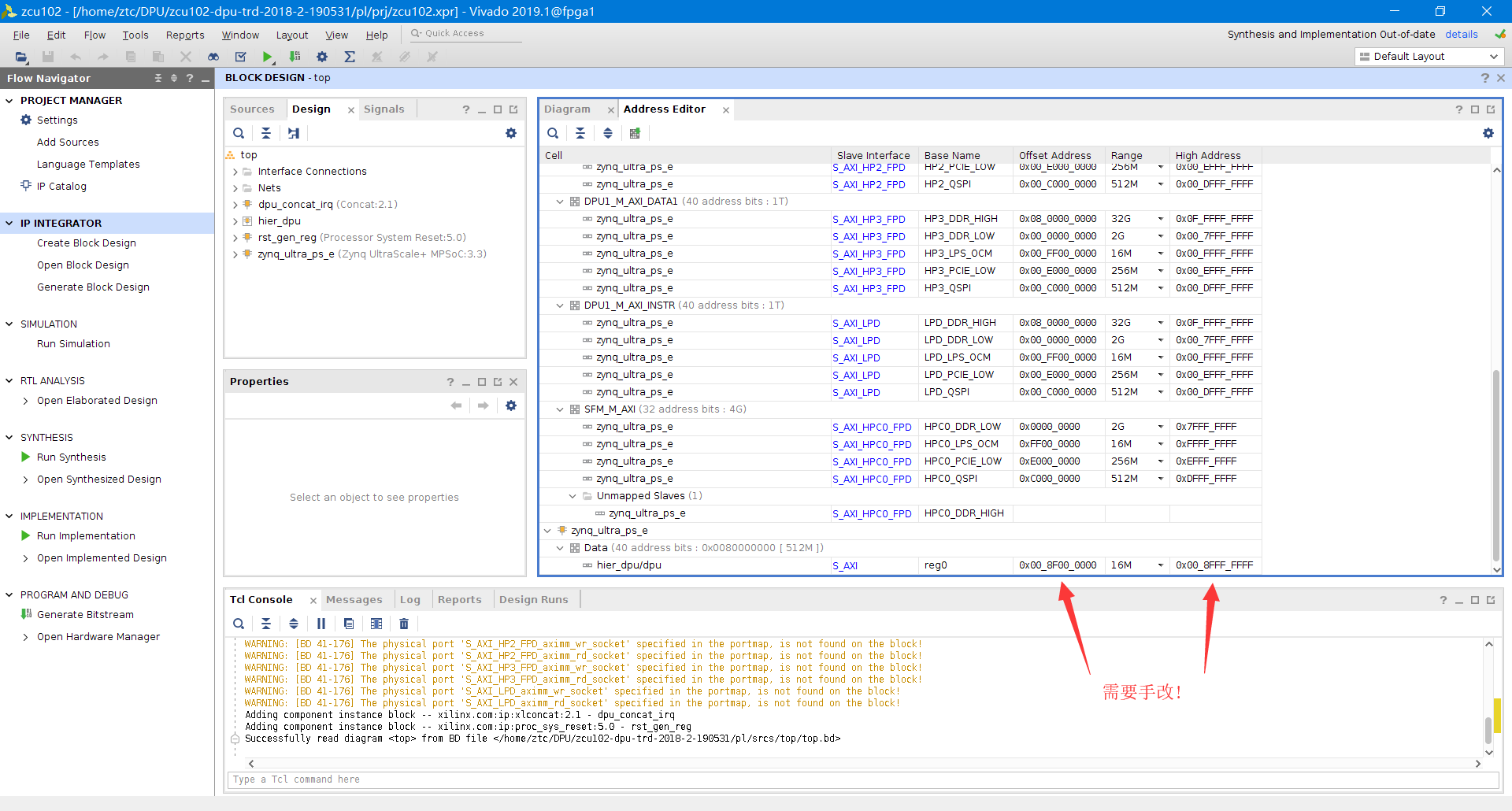1512x811 pixels.
Task: Collapse the IP INTEGRATOR section
Action: click(9, 223)
